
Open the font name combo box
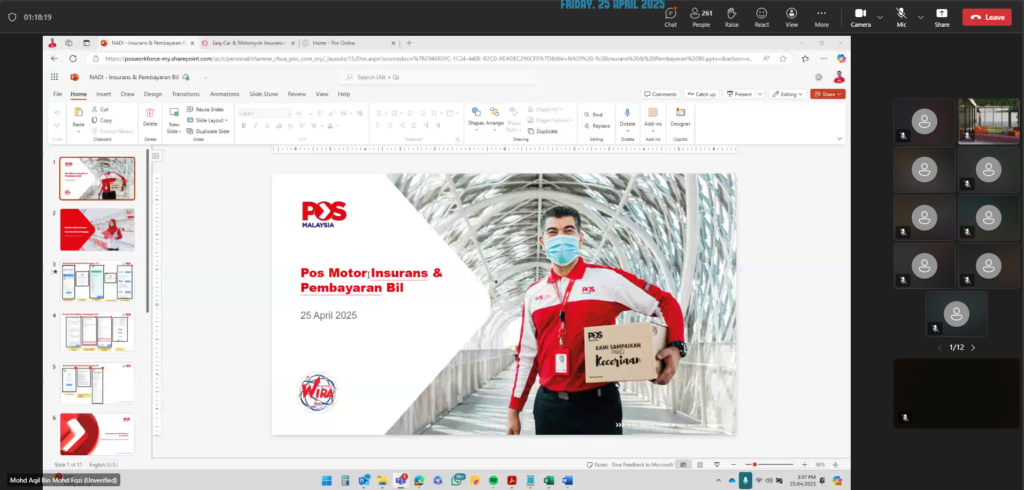point(264,113)
